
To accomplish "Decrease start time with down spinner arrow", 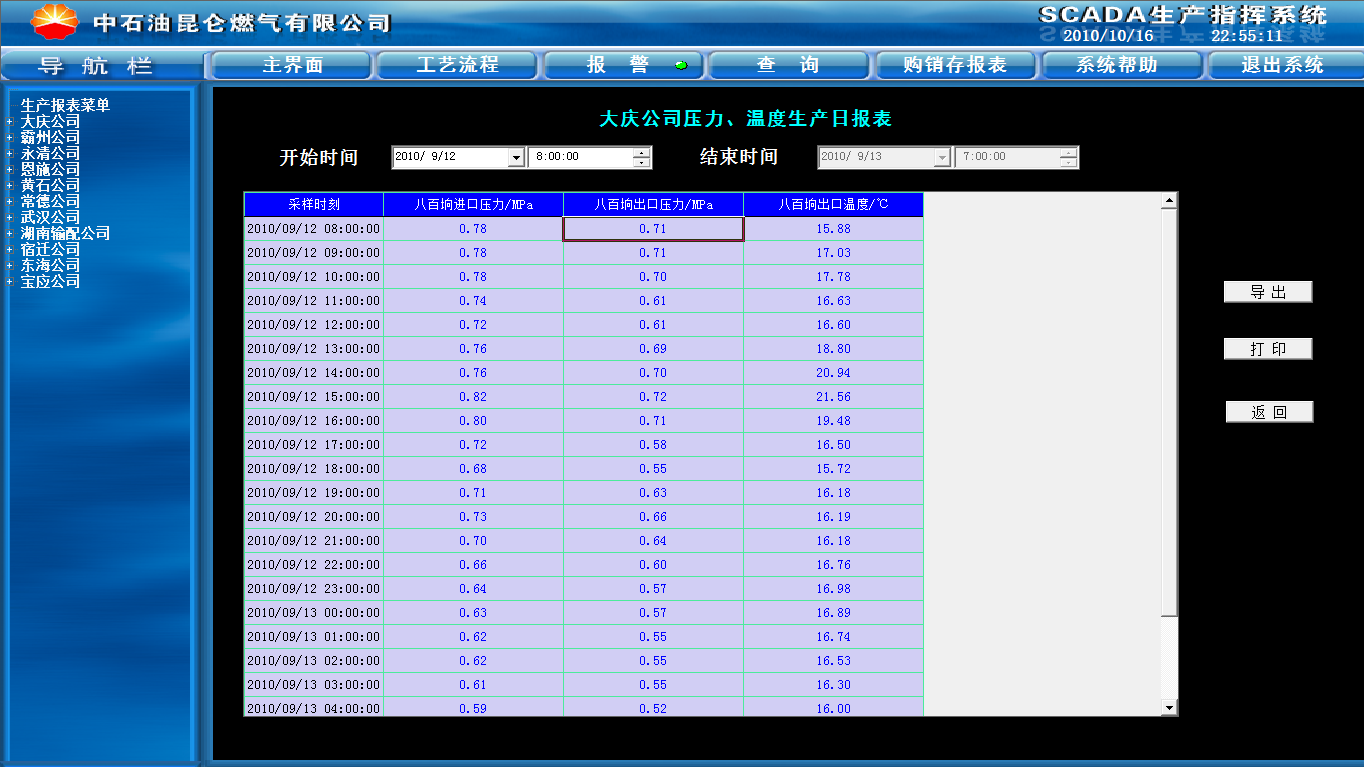I will coord(642,162).
